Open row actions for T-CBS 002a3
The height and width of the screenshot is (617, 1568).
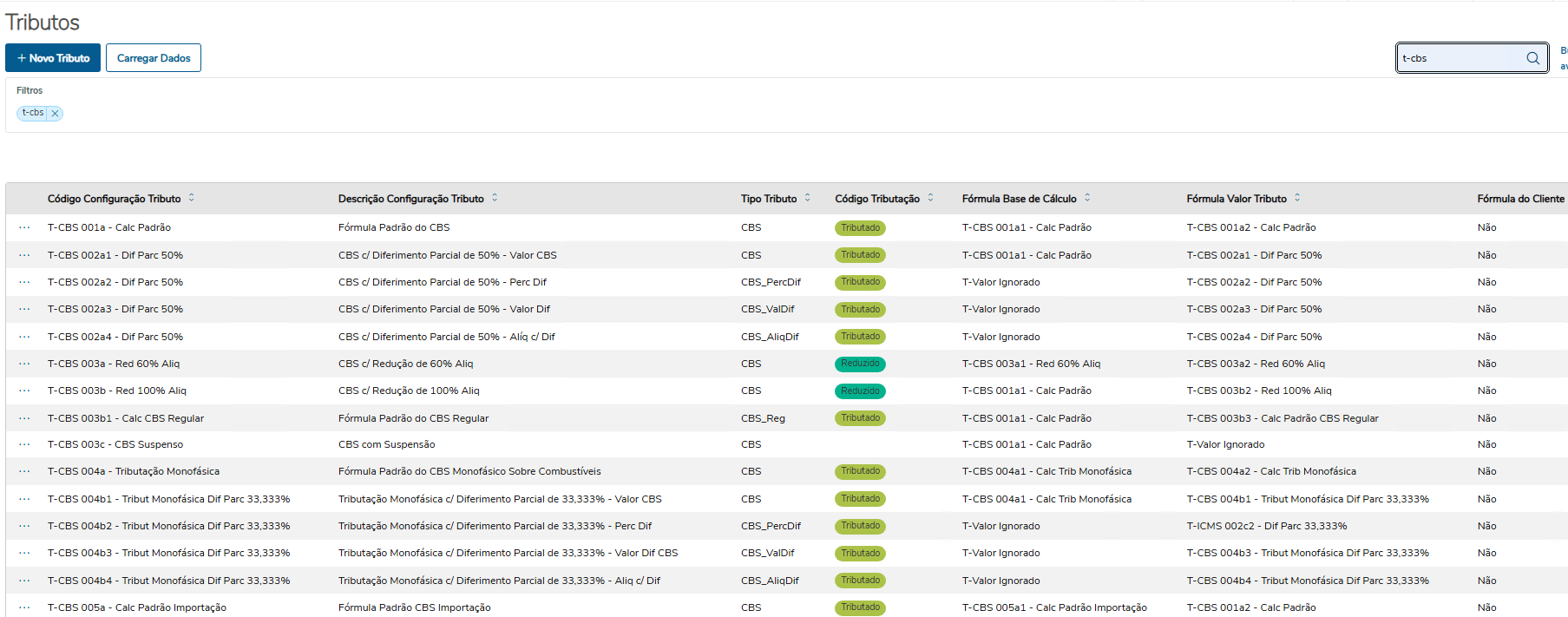tap(24, 309)
